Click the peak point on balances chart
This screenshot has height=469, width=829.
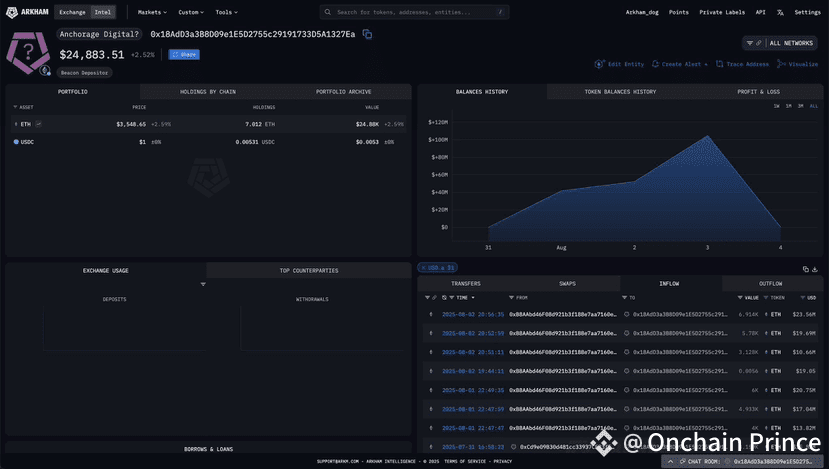point(707,136)
